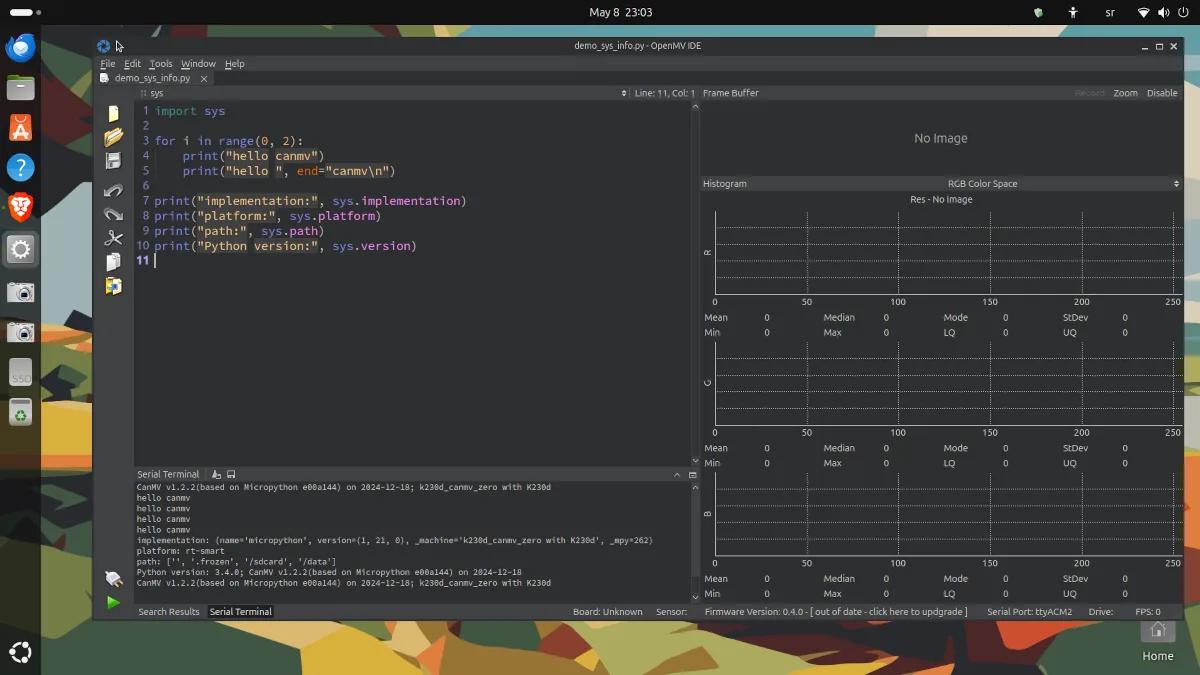Screen dimensions: 1200x675
Task: Click the Wi-Fi icon in the top bar
Action: point(1143,12)
